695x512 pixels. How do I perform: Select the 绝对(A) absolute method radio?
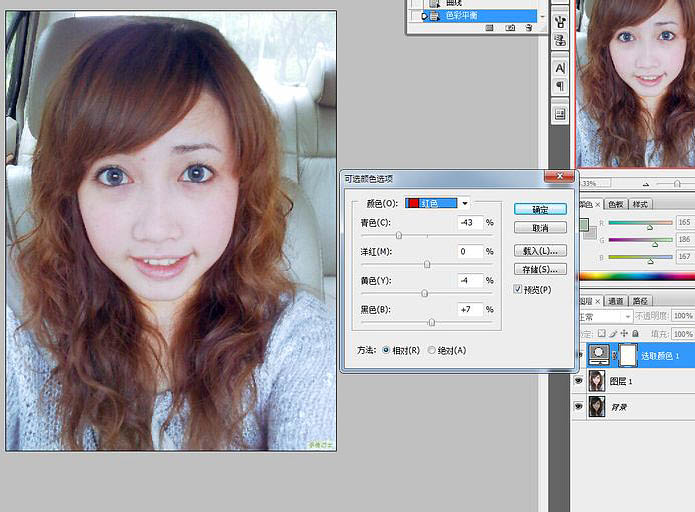tap(431, 350)
